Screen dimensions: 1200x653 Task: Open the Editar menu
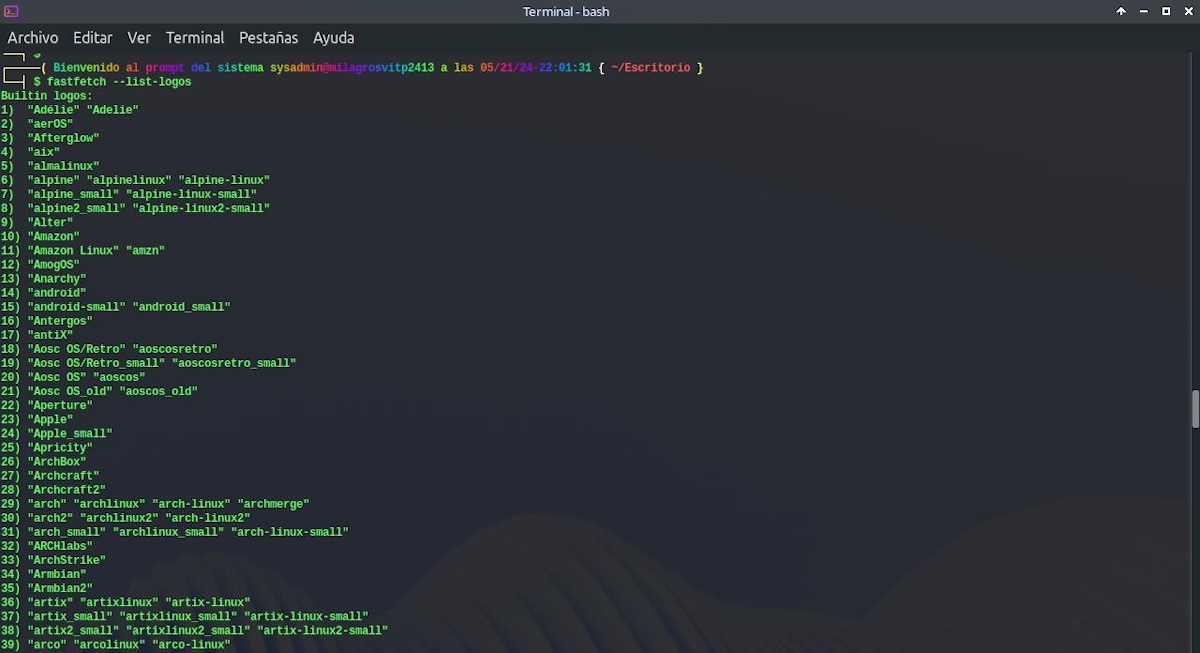pos(92,37)
